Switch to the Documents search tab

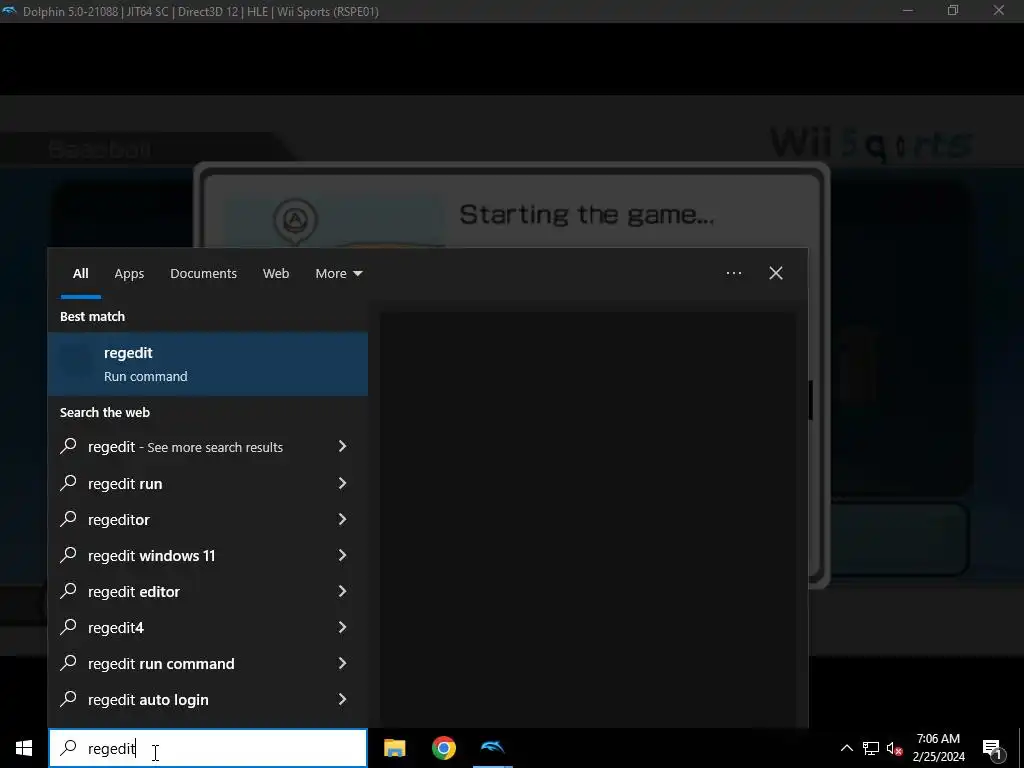click(203, 274)
